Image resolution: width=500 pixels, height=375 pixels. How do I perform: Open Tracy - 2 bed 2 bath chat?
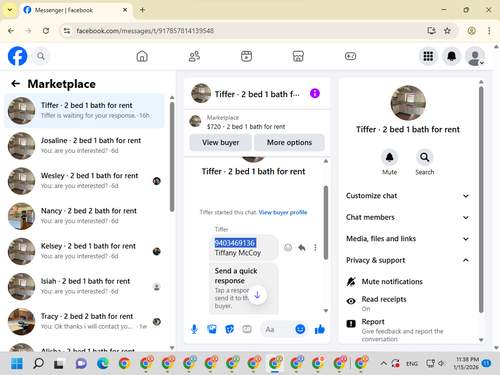point(84,321)
